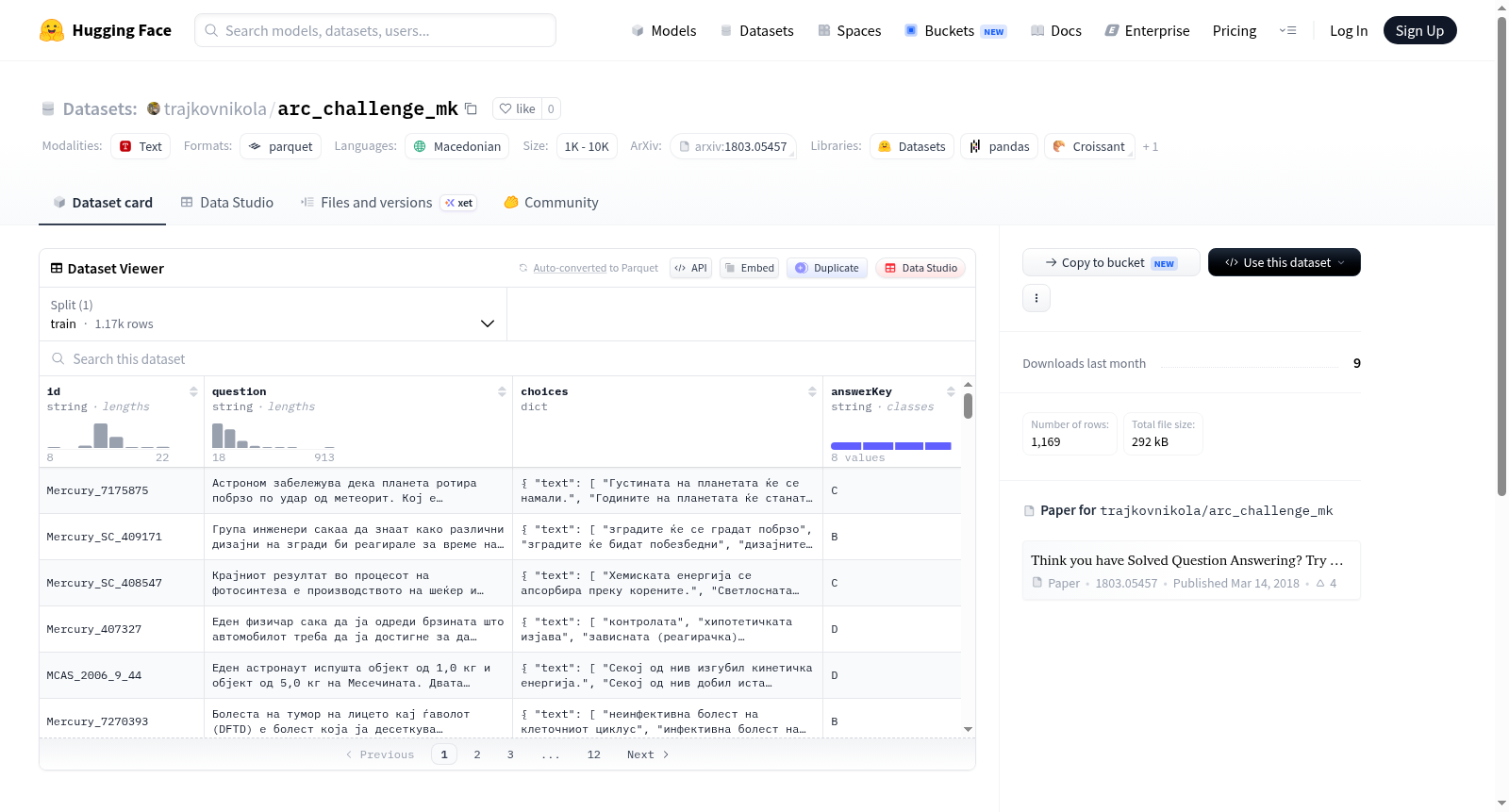Go to Spaces in top navigation
Viewport: 1509px width, 812px height.
849,31
